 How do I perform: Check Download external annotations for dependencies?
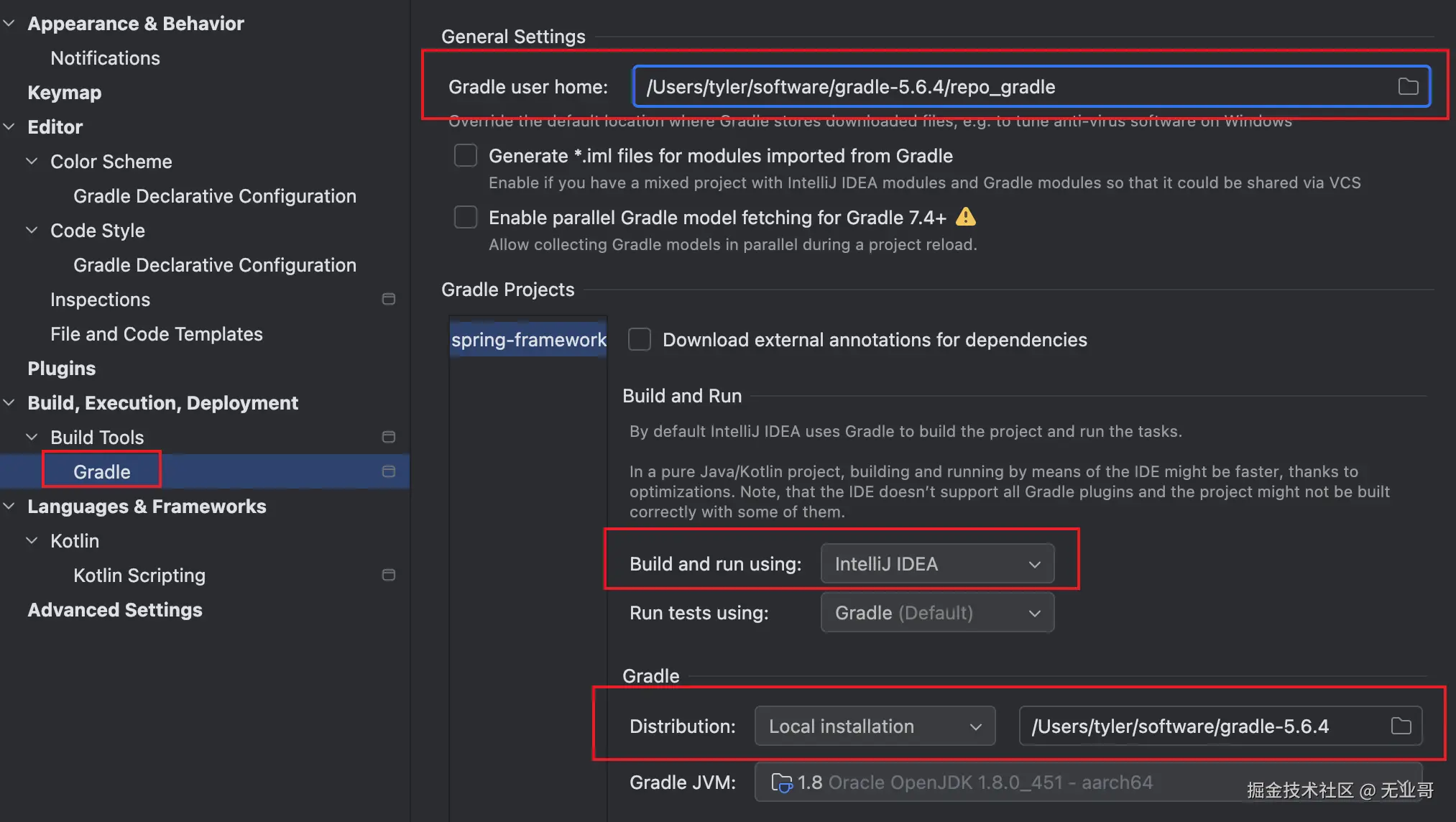click(640, 339)
